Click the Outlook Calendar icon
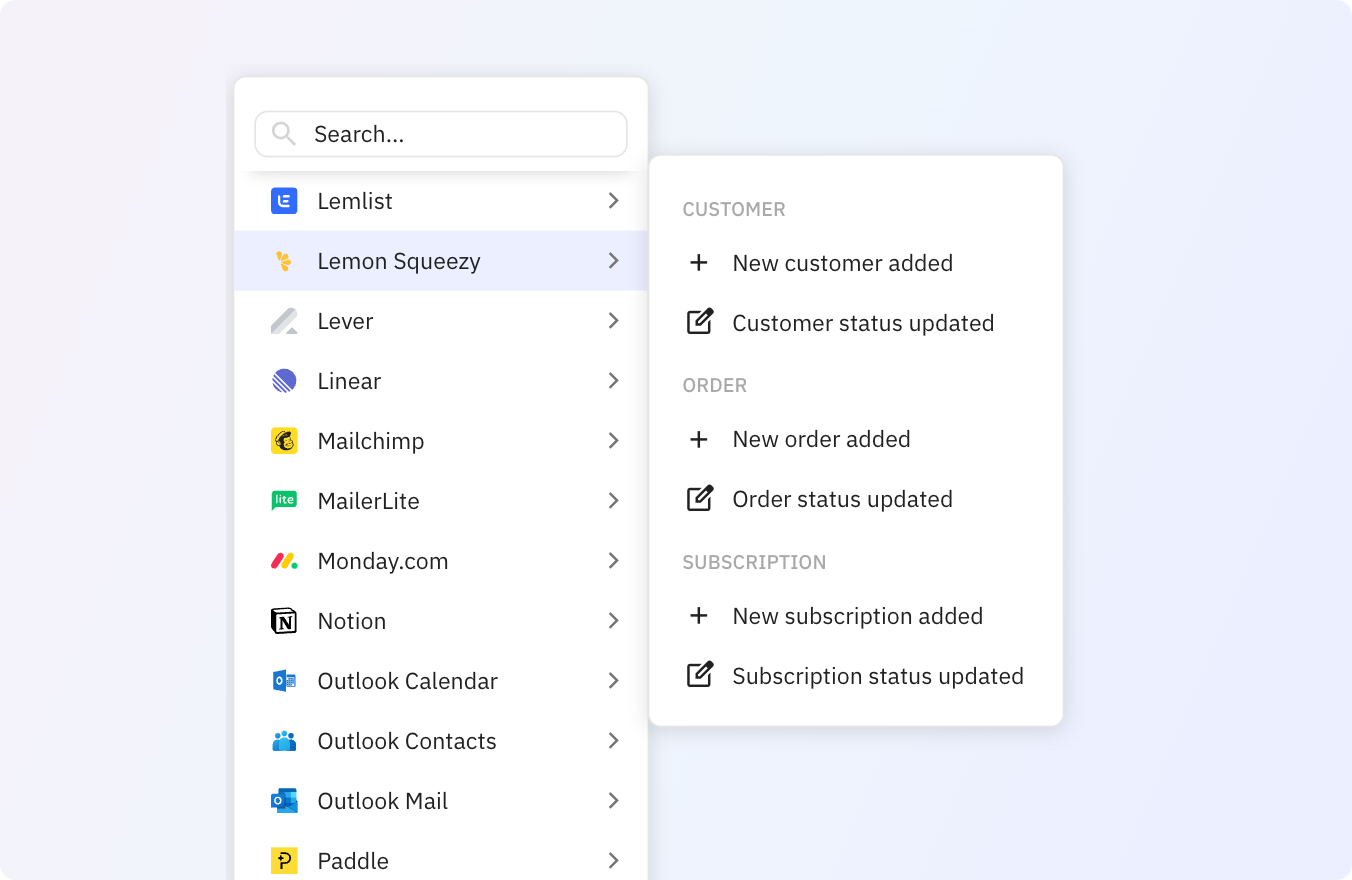Image resolution: width=1352 pixels, height=880 pixels. [284, 681]
